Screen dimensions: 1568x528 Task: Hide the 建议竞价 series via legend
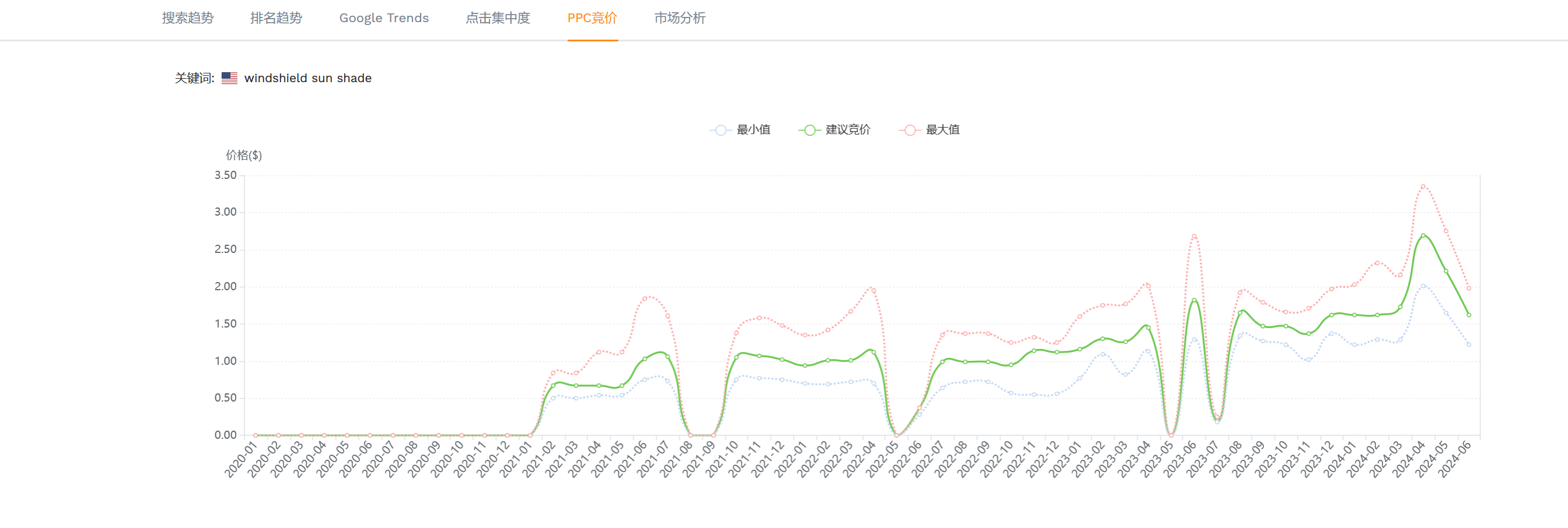click(x=835, y=129)
